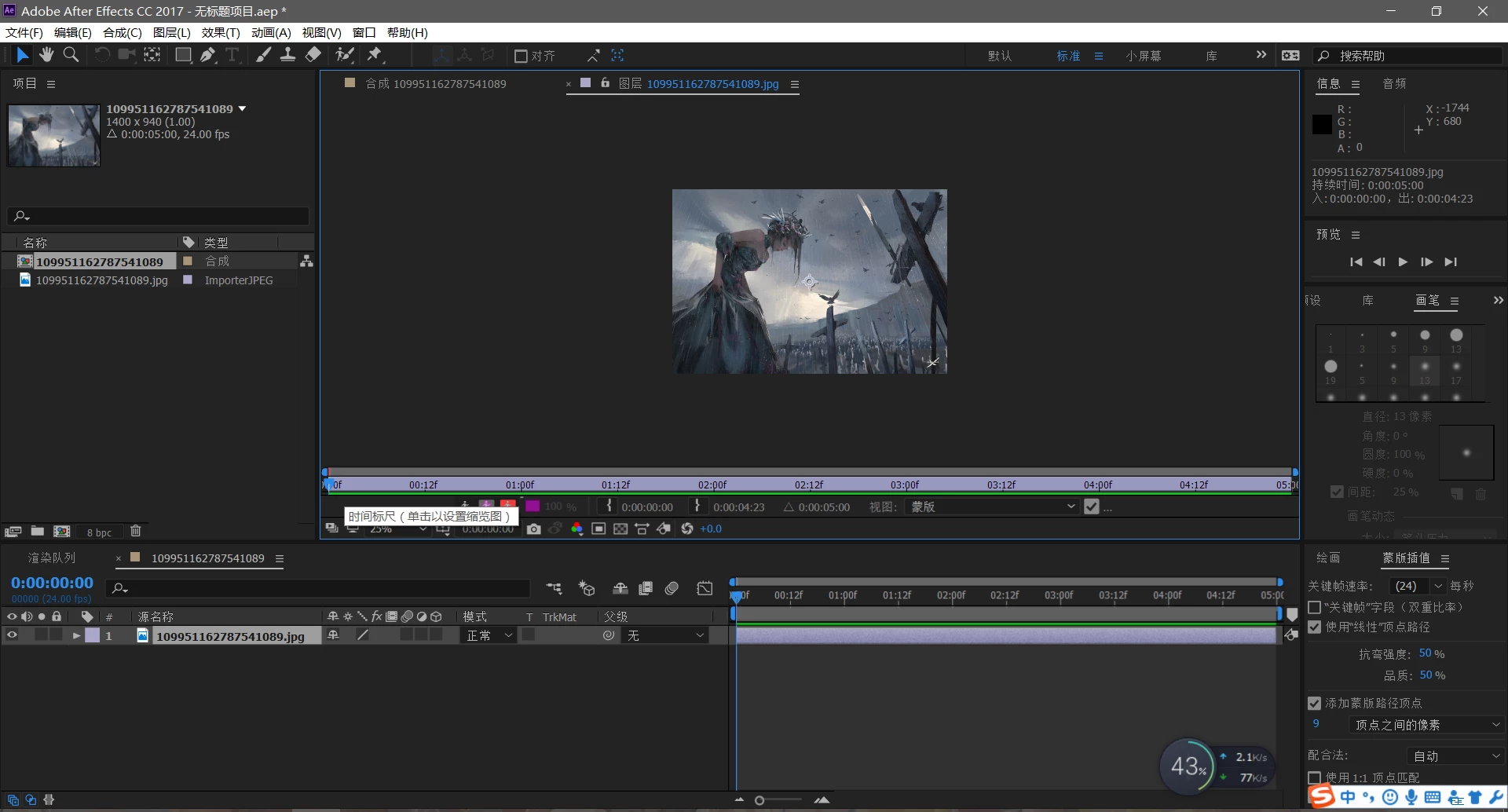Open the 正常 blend mode dropdown

[x=488, y=635]
